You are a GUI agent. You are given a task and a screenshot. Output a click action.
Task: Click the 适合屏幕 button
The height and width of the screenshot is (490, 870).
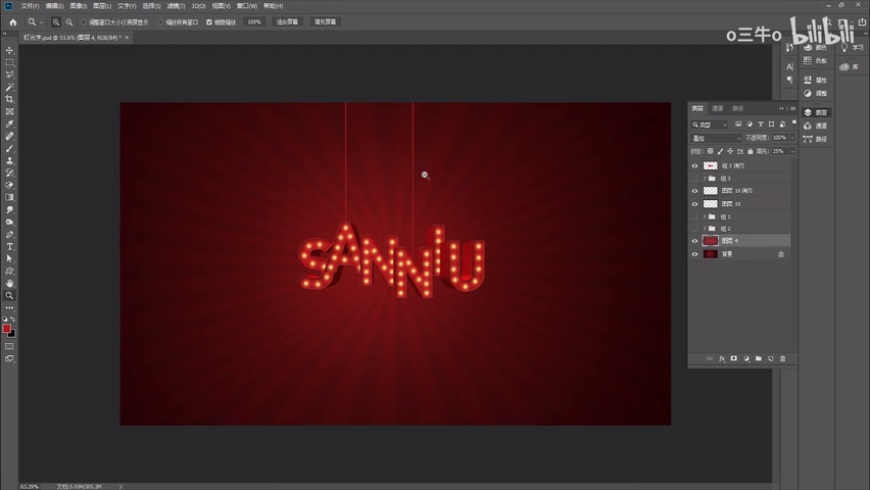point(287,21)
